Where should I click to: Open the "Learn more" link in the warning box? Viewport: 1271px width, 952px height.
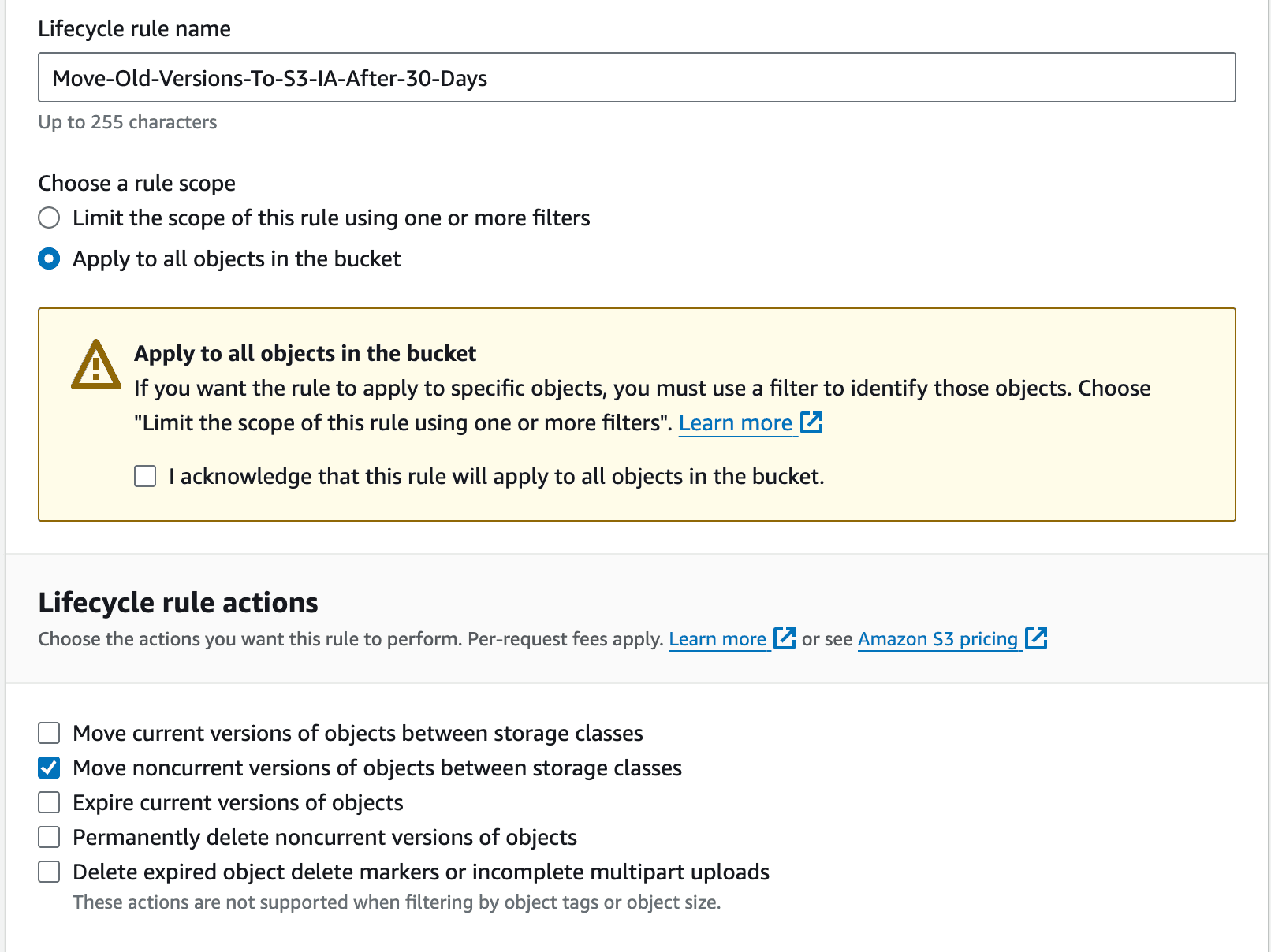[x=735, y=422]
